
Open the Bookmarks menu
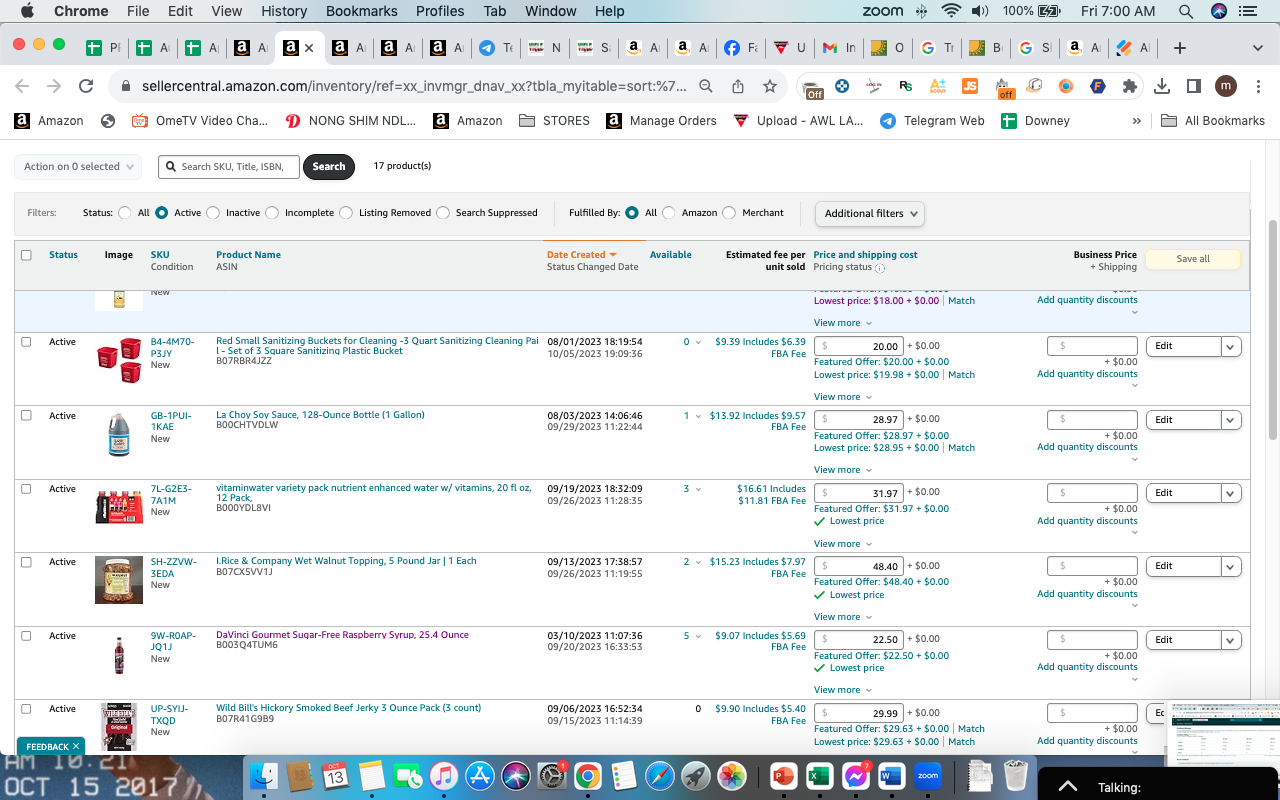pos(361,11)
